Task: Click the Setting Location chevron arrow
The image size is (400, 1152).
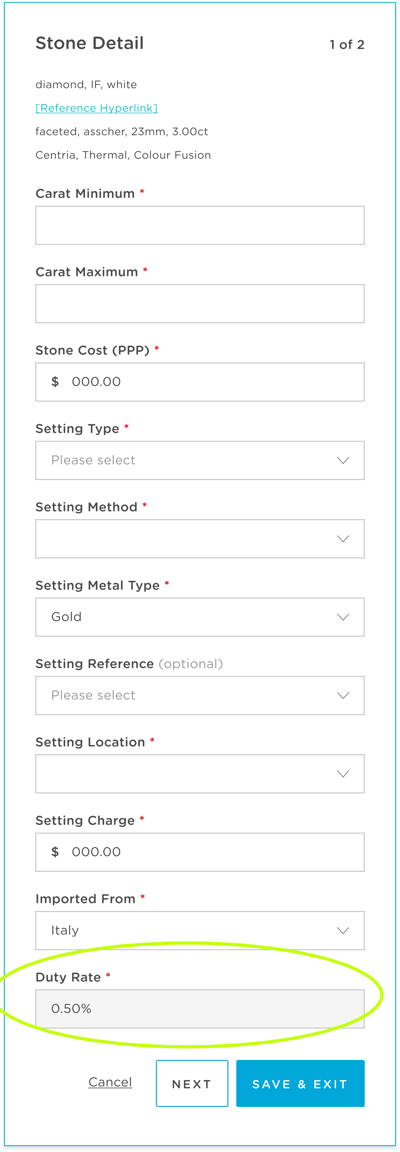Action: point(343,774)
